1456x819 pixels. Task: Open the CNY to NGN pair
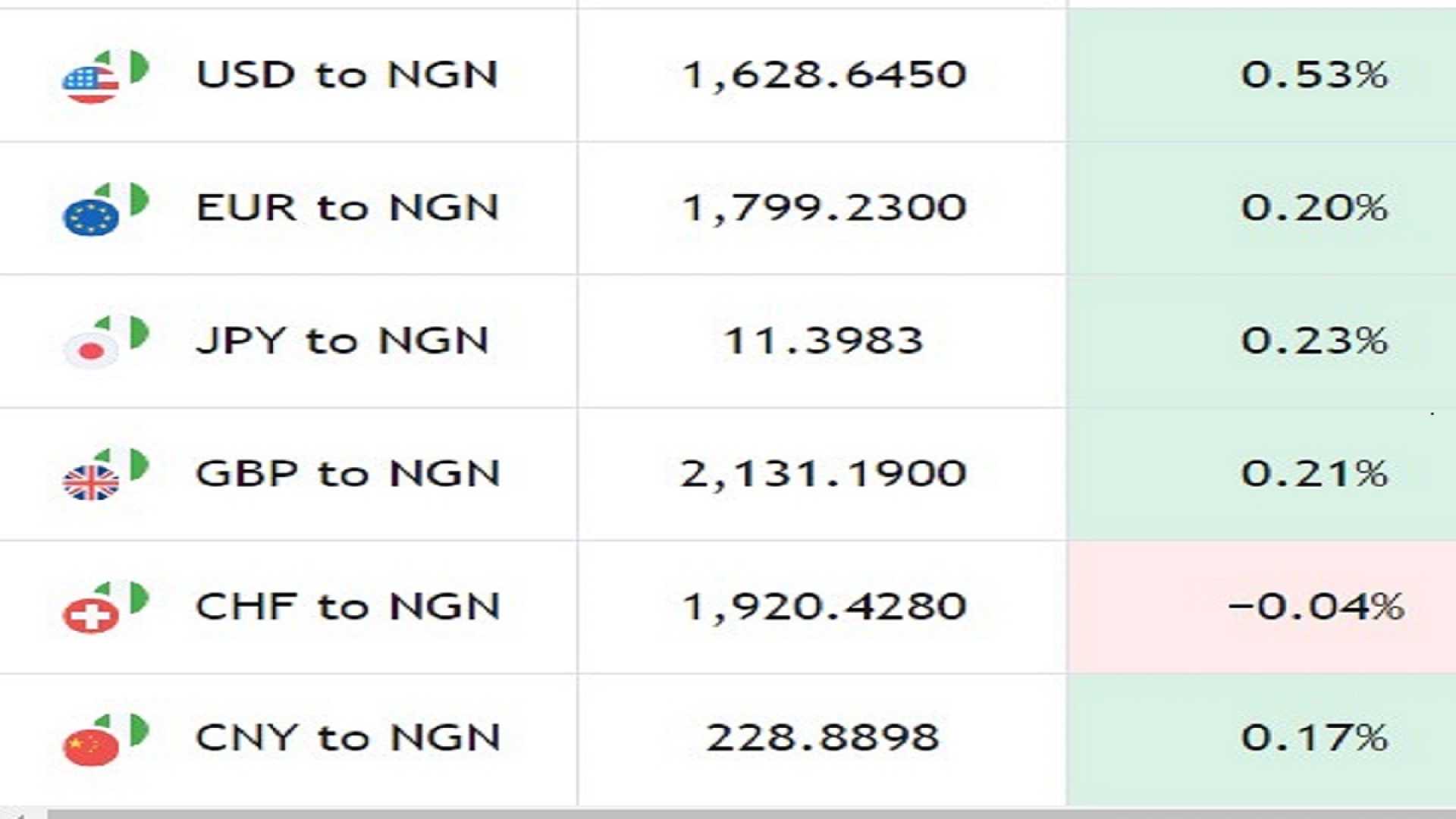click(347, 737)
